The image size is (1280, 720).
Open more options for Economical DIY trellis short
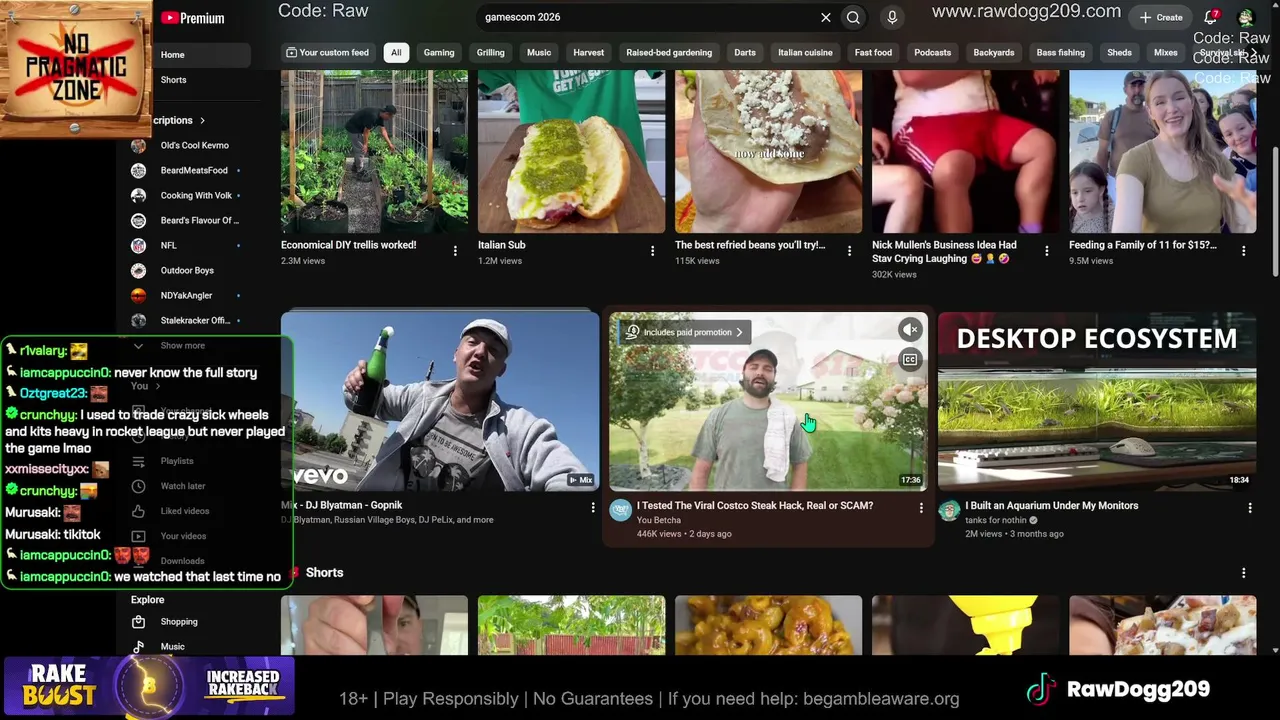coord(455,251)
